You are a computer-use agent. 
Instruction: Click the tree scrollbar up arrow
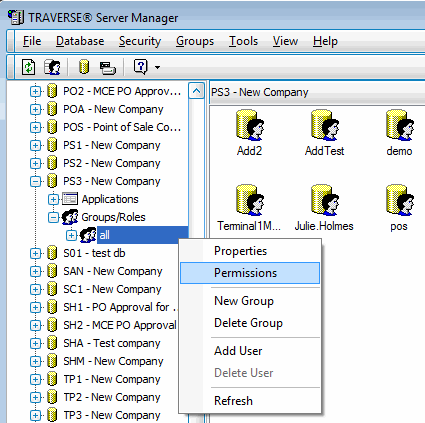pyautogui.click(x=196, y=91)
